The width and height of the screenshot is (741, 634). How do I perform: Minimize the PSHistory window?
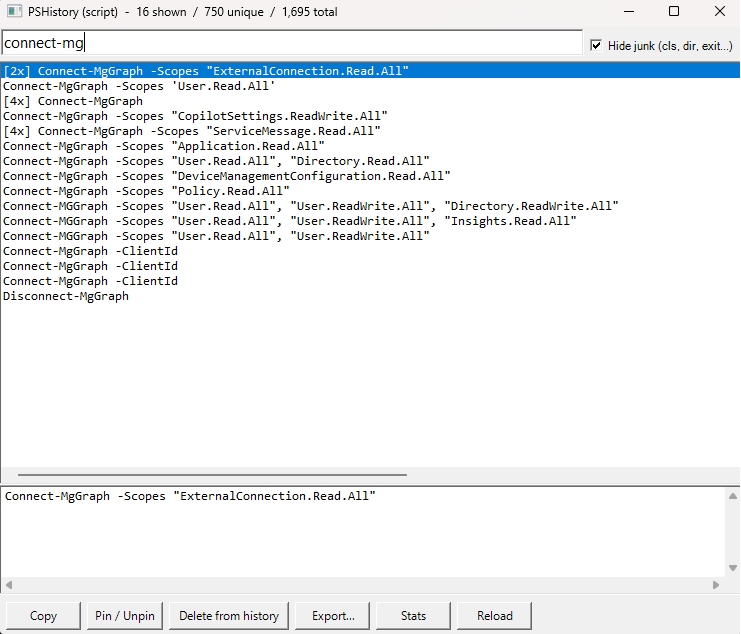click(x=629, y=11)
